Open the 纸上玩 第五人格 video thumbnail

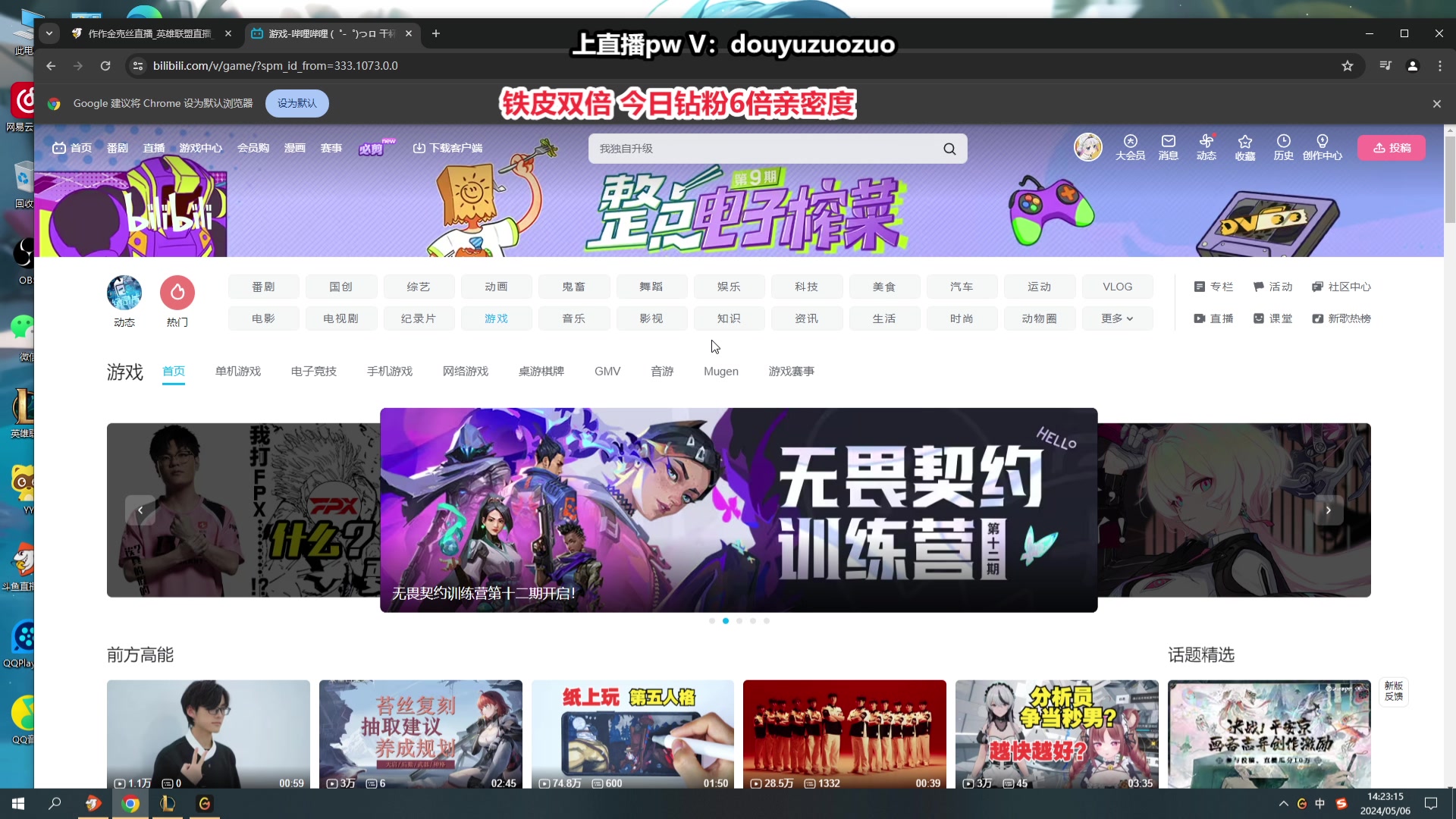coord(632,734)
